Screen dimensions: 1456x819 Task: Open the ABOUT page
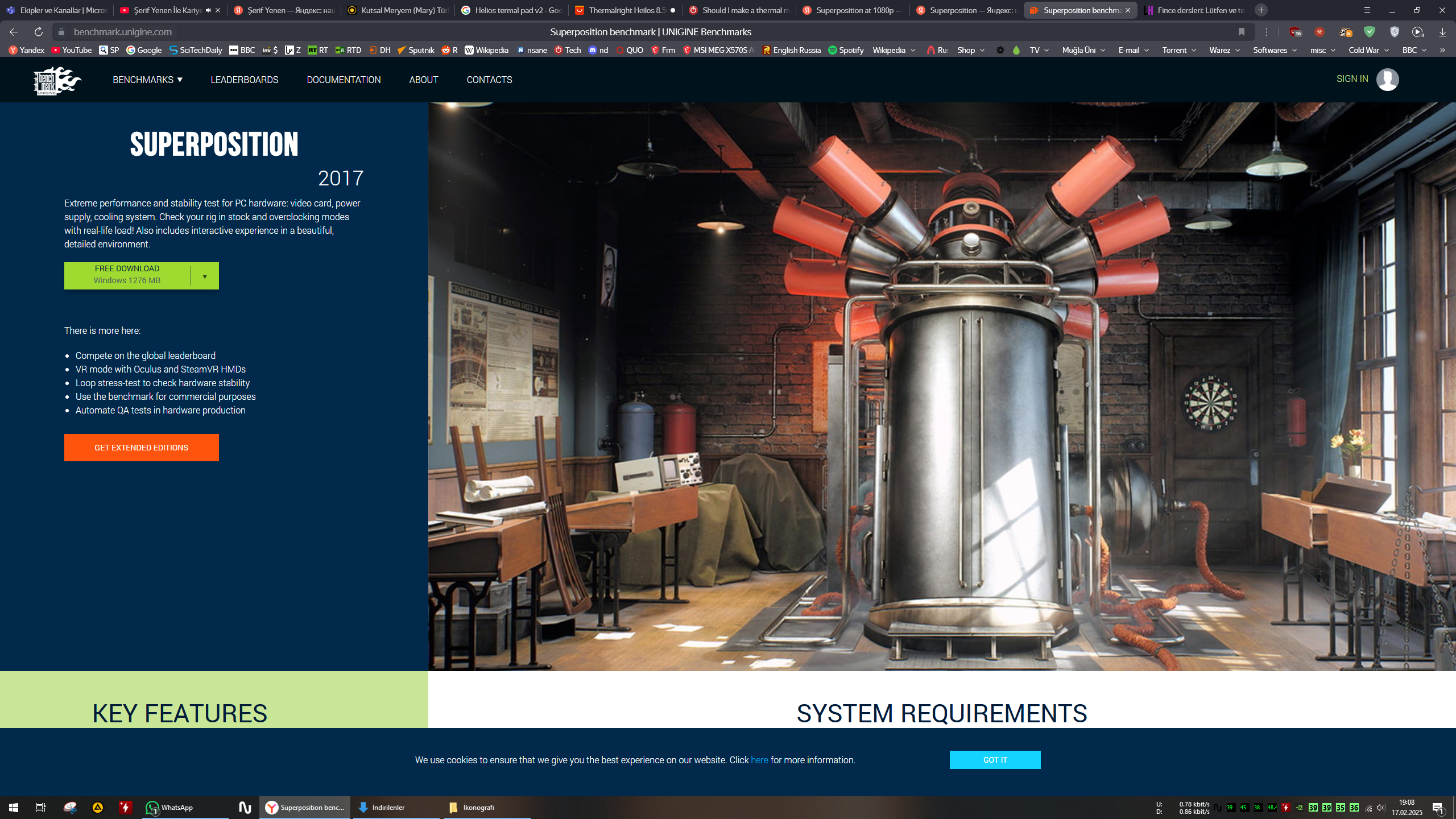tap(424, 80)
